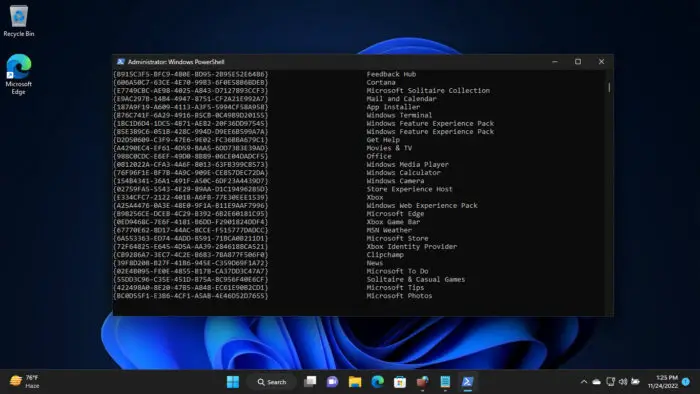The height and width of the screenshot is (394, 700).
Task: Click the 'Xbox' entry below Store Experience Host
Action: pyautogui.click(x=375, y=197)
